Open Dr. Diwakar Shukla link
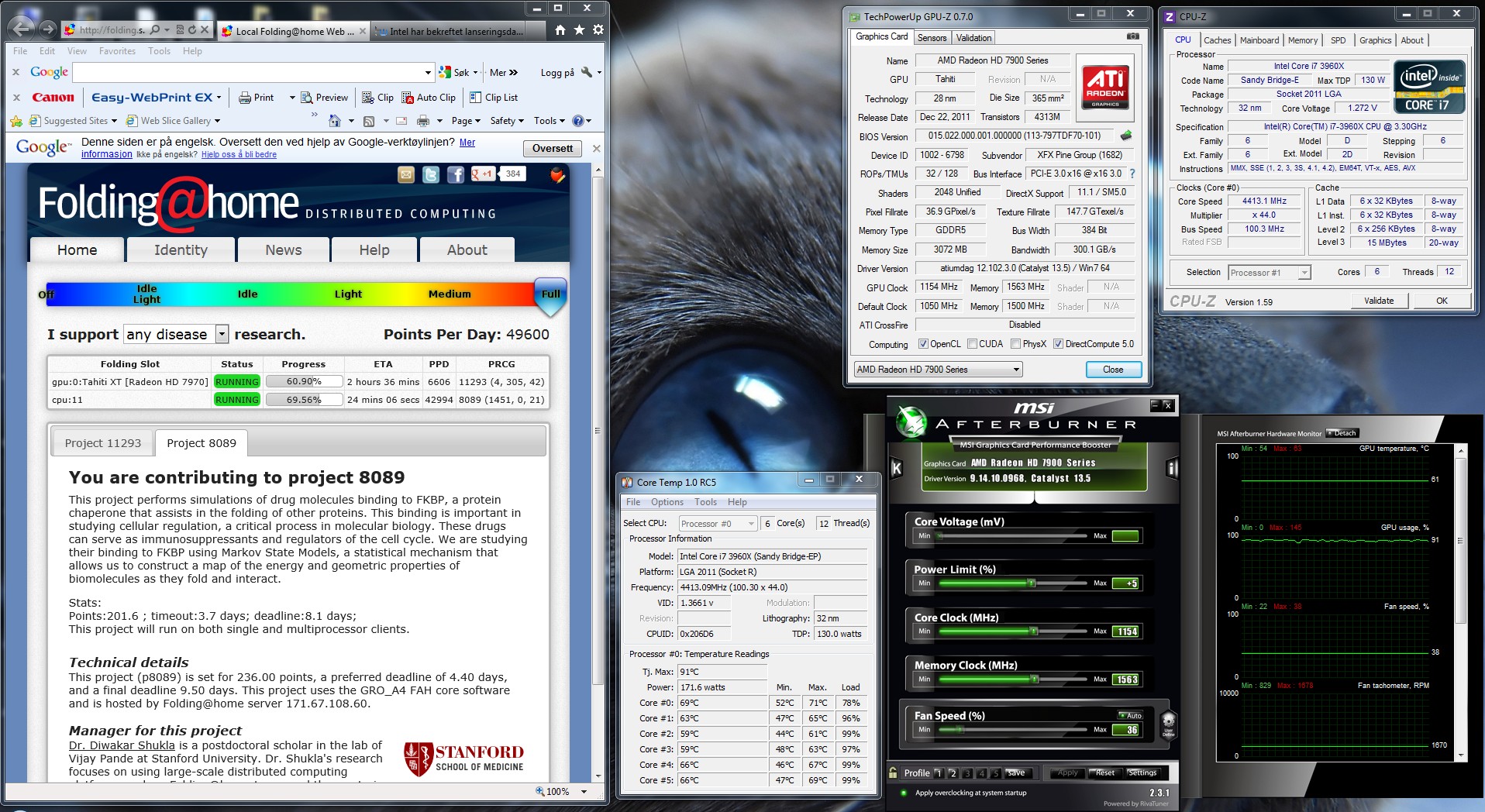The height and width of the screenshot is (812, 1485). (122, 745)
